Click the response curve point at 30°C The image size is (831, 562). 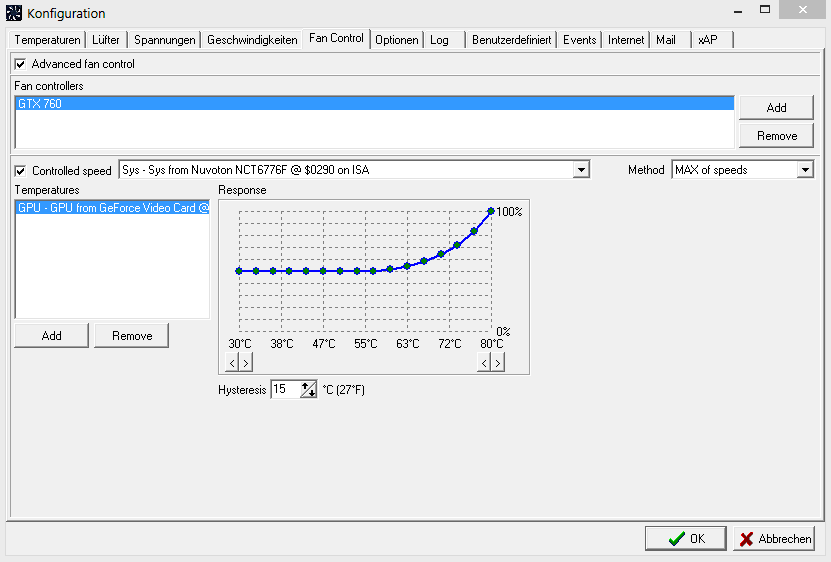pyautogui.click(x=239, y=271)
